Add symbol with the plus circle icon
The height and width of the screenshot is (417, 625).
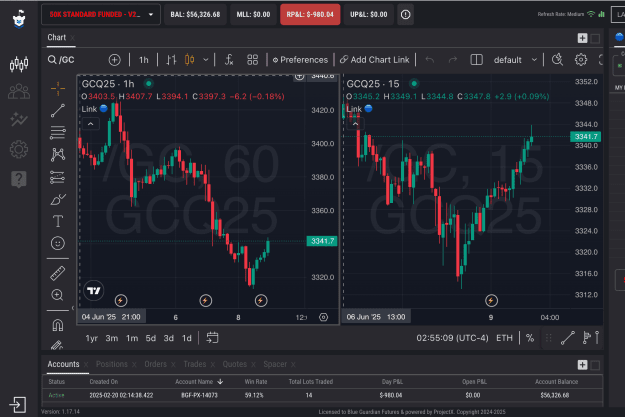coord(114,60)
